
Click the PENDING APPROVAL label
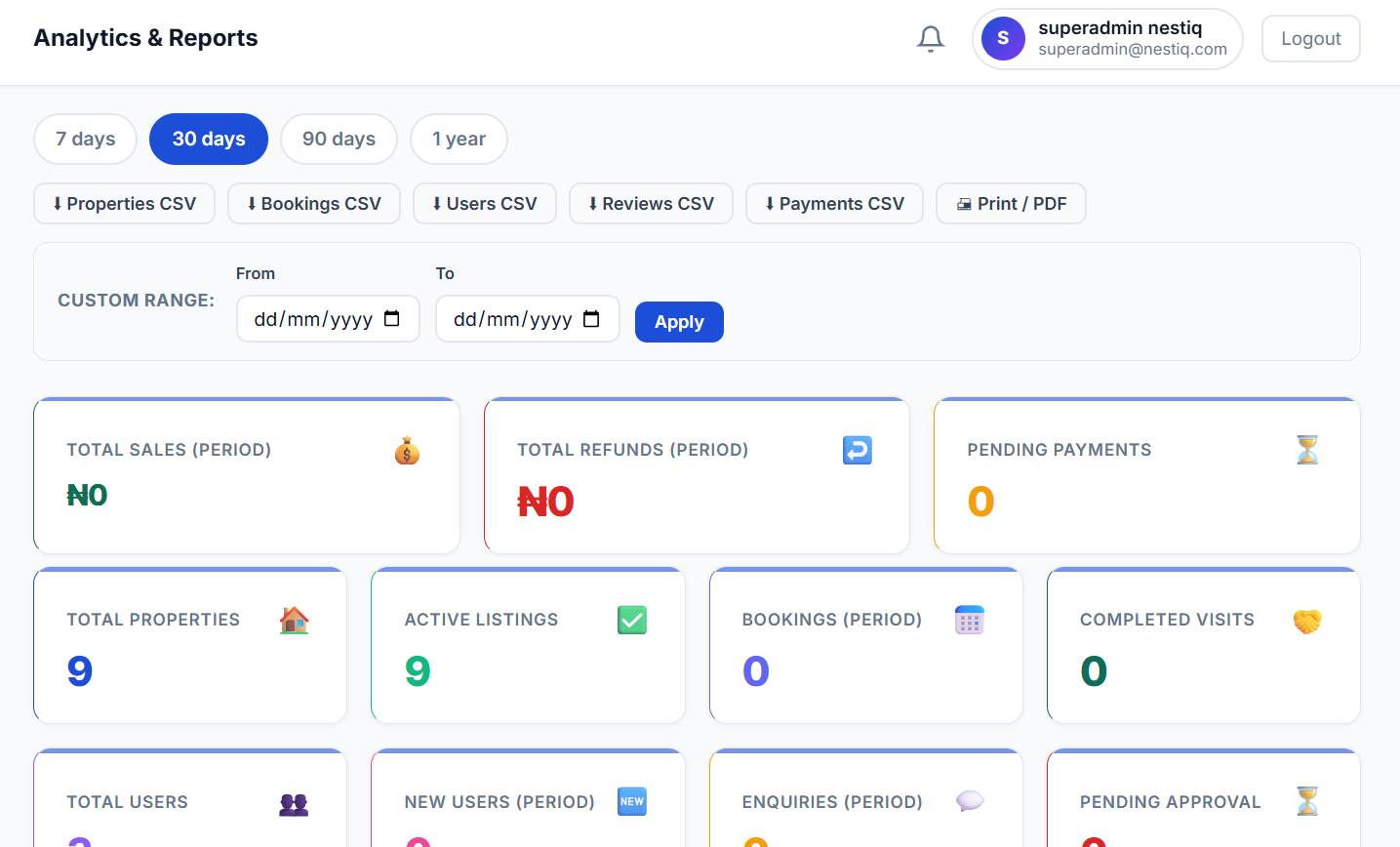(x=1170, y=802)
